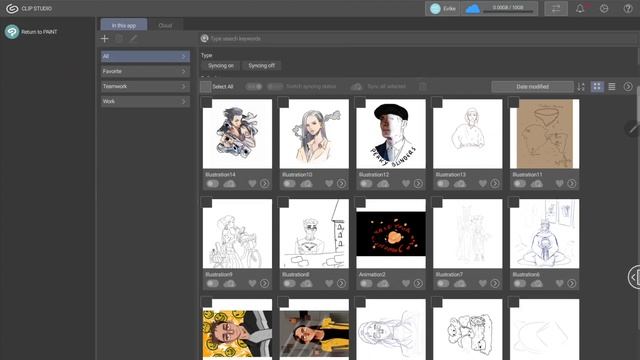
Task: Toggle syncing switch for Illustration8
Action: pyautogui.click(x=289, y=283)
